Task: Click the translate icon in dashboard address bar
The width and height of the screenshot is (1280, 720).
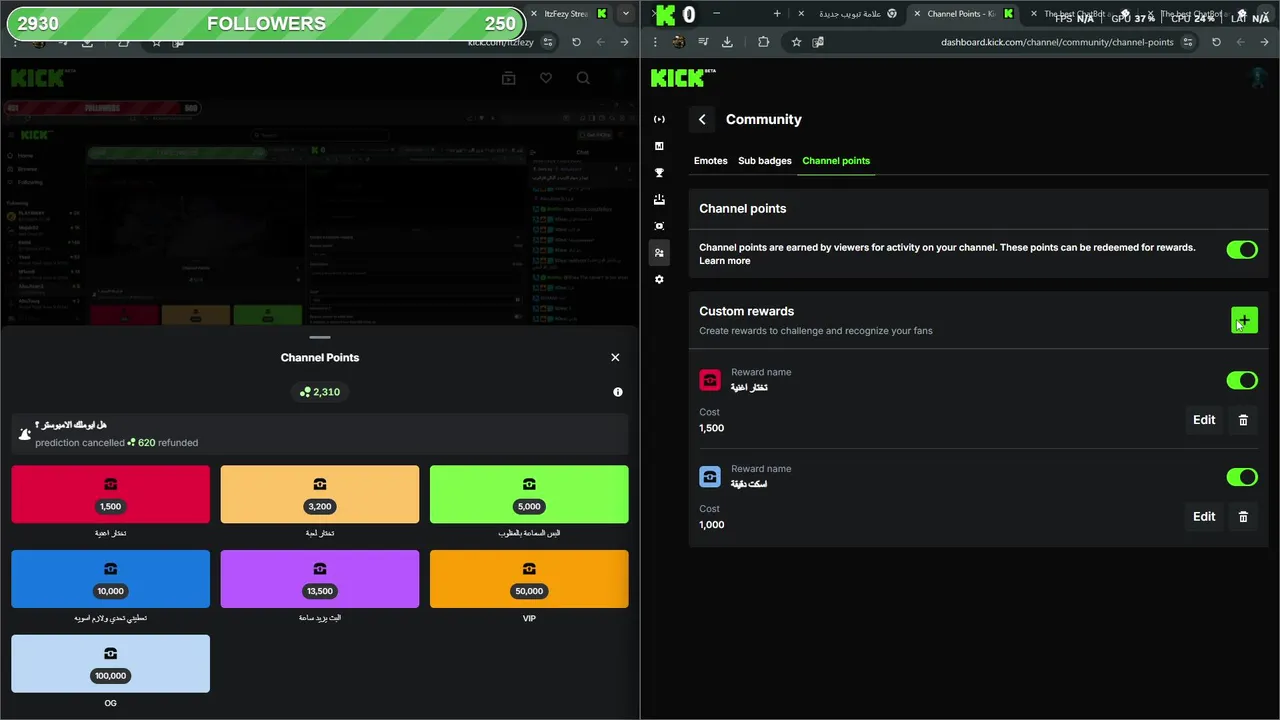Action: click(x=818, y=42)
